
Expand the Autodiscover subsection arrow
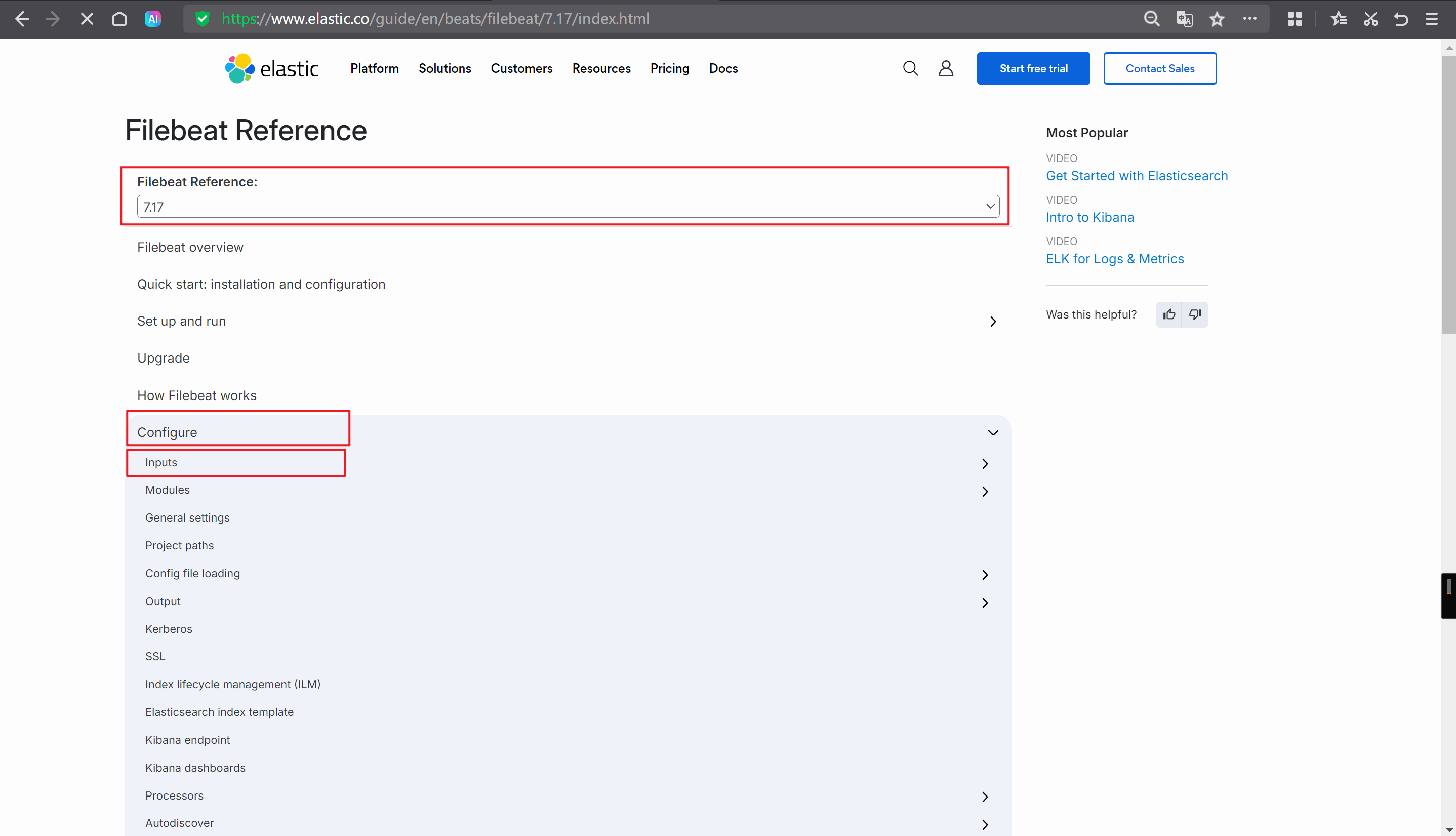(985, 824)
